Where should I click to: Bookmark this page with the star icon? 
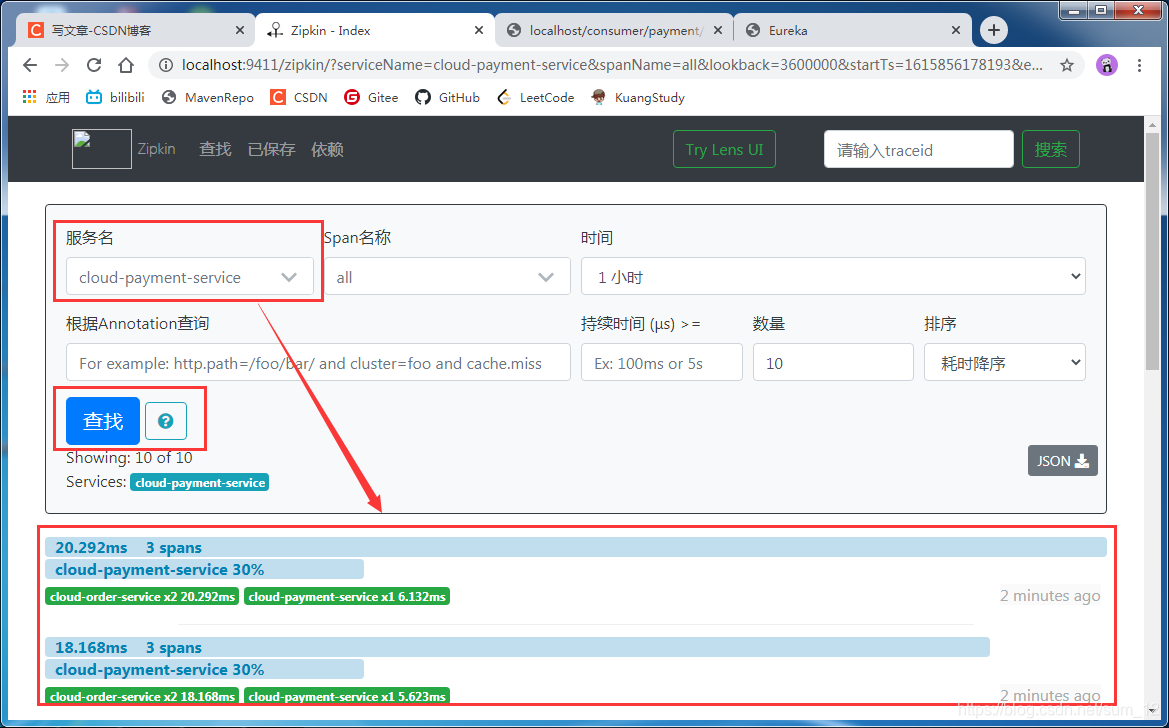[1067, 66]
